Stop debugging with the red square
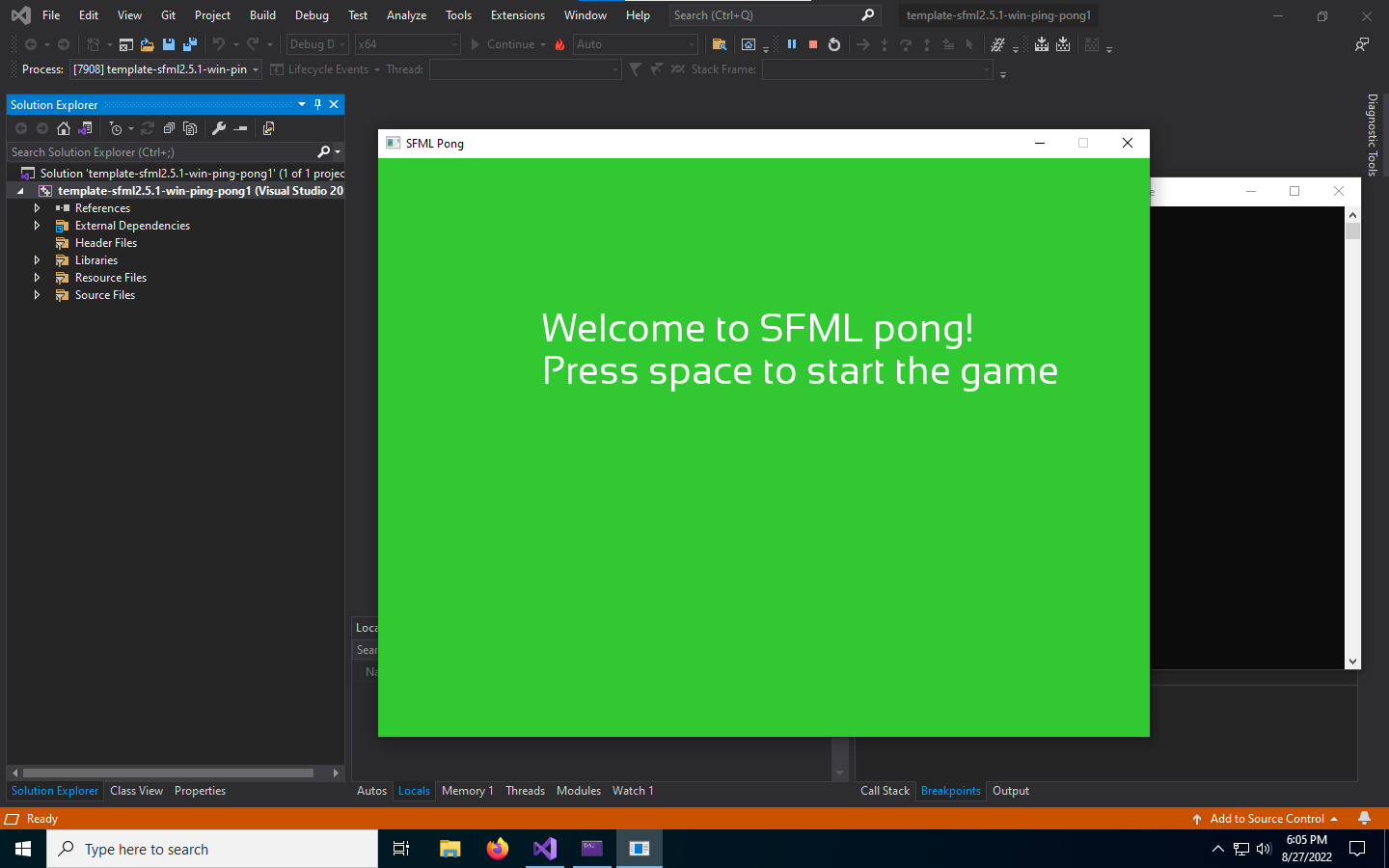The width and height of the screenshot is (1389, 868). [813, 44]
